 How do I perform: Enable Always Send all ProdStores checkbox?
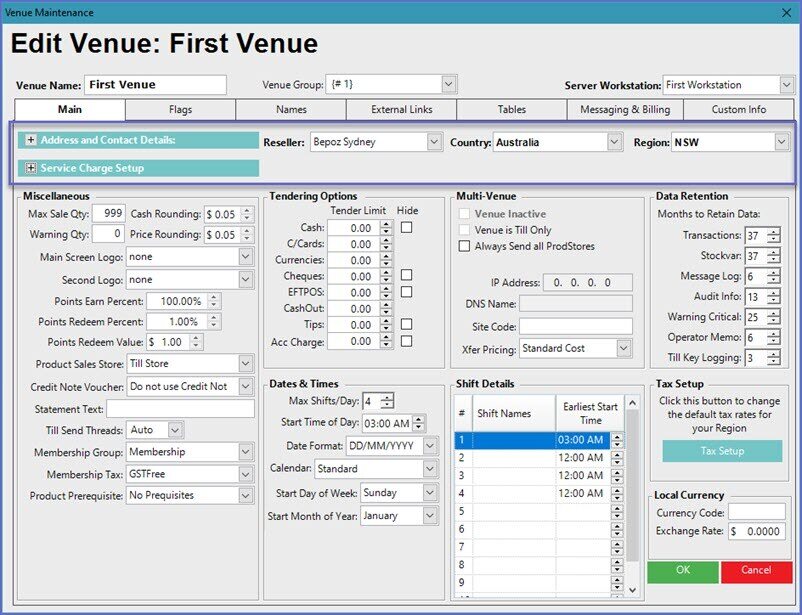coord(464,246)
